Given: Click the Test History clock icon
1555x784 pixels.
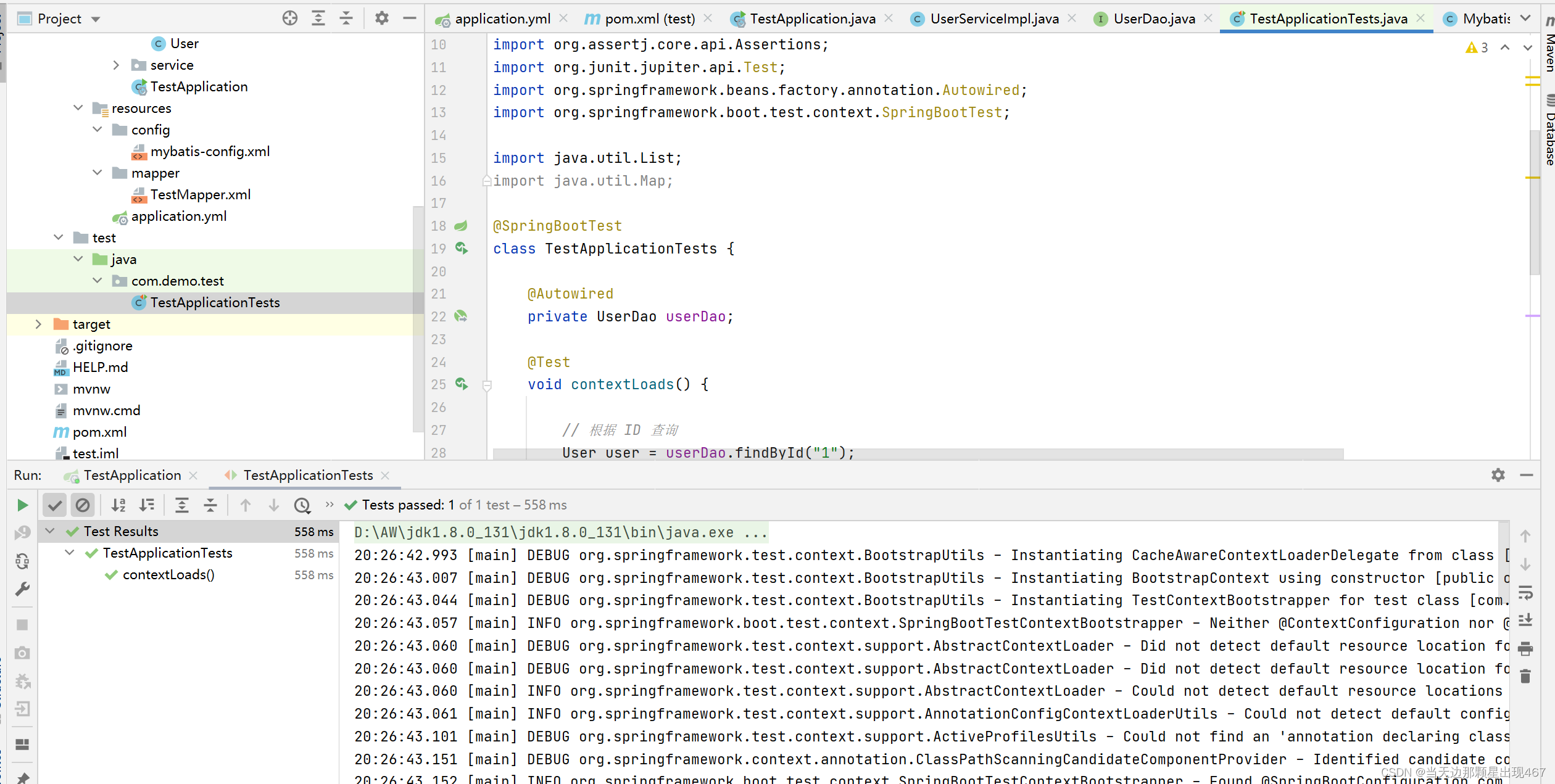Looking at the screenshot, I should (x=302, y=505).
